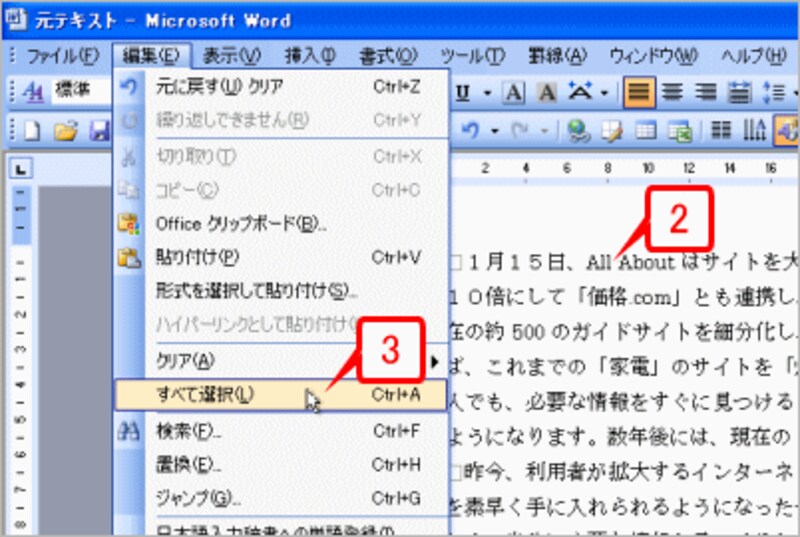Click the Text Direction icon
The width and height of the screenshot is (800, 537).
[x=754, y=130]
